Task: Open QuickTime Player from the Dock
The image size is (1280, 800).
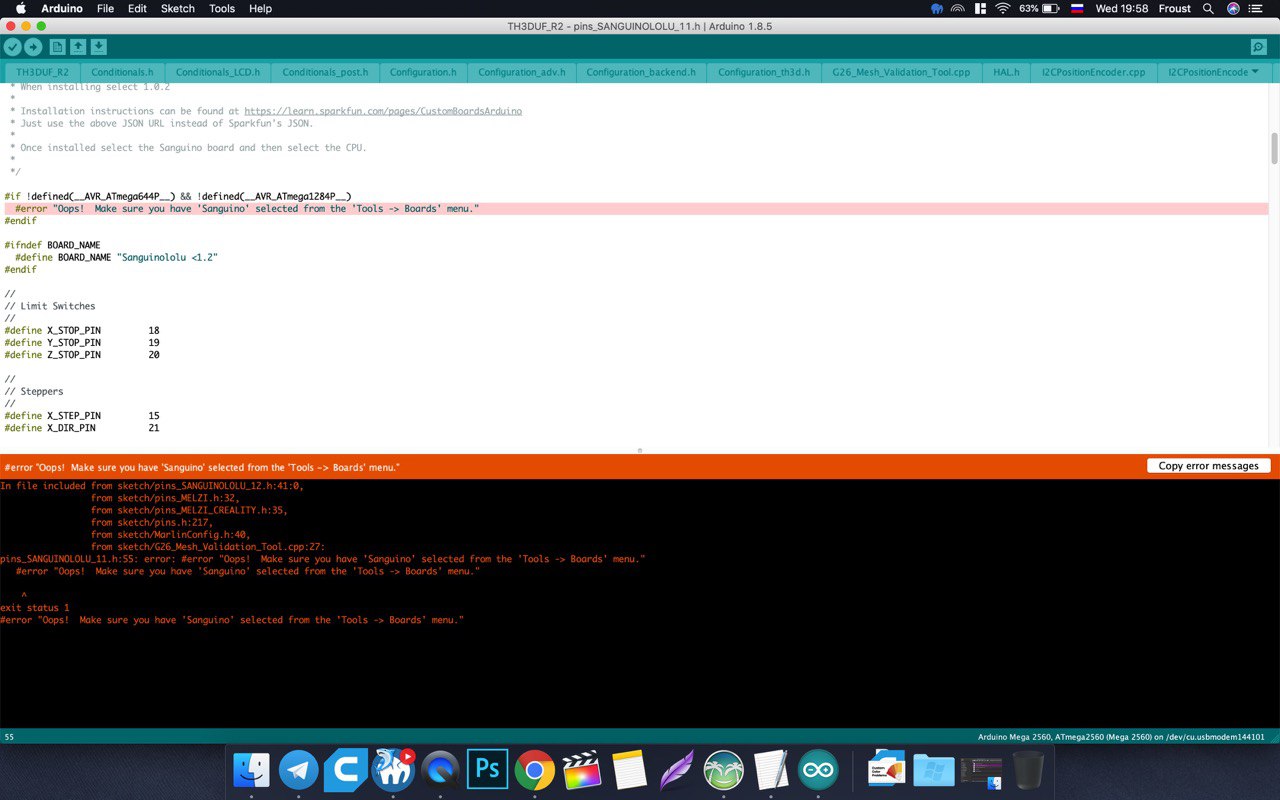Action: click(x=440, y=770)
